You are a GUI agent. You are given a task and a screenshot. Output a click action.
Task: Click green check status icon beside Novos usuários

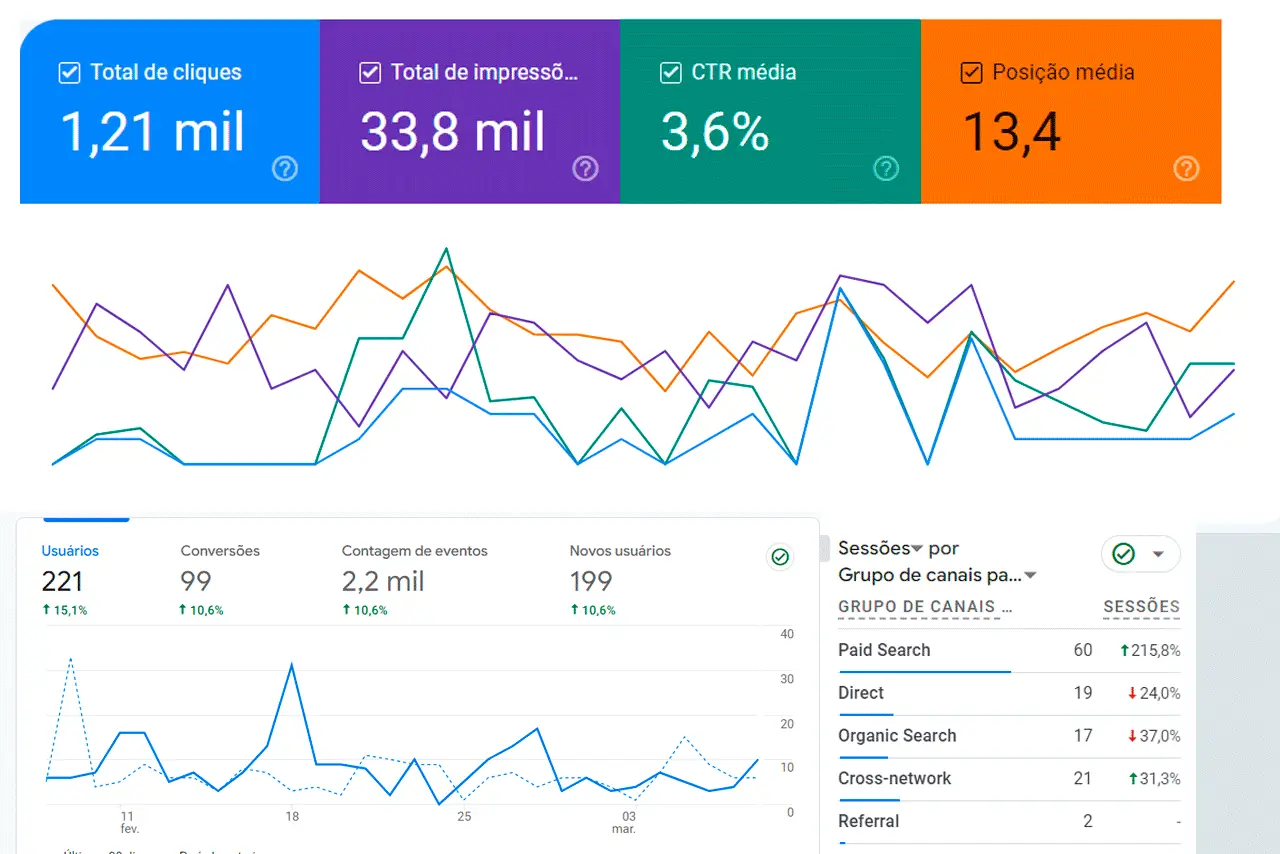pos(780,557)
